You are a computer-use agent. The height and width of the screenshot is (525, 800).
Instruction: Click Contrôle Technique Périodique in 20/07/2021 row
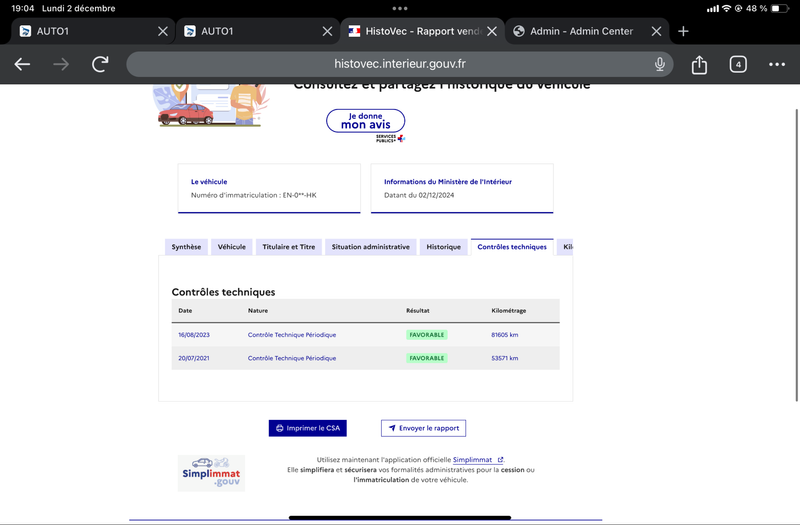pyautogui.click(x=292, y=358)
